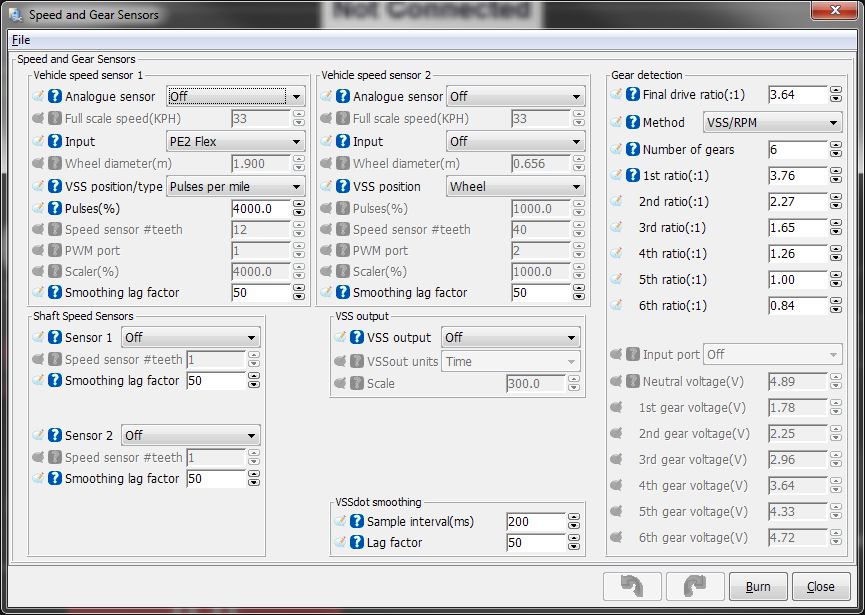This screenshot has width=865, height=615.
Task: Open VSS2 Input dropdown
Action: tap(516, 141)
